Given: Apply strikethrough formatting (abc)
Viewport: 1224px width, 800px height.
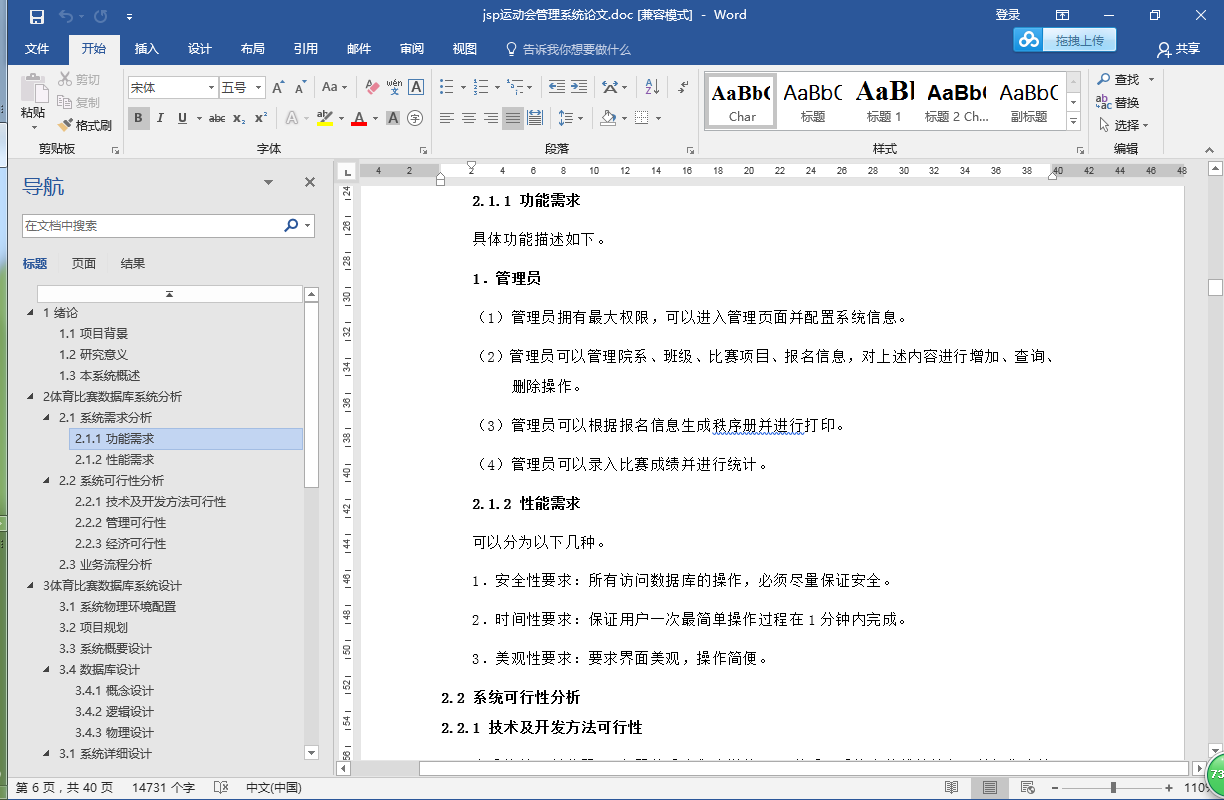Looking at the screenshot, I should (x=217, y=118).
